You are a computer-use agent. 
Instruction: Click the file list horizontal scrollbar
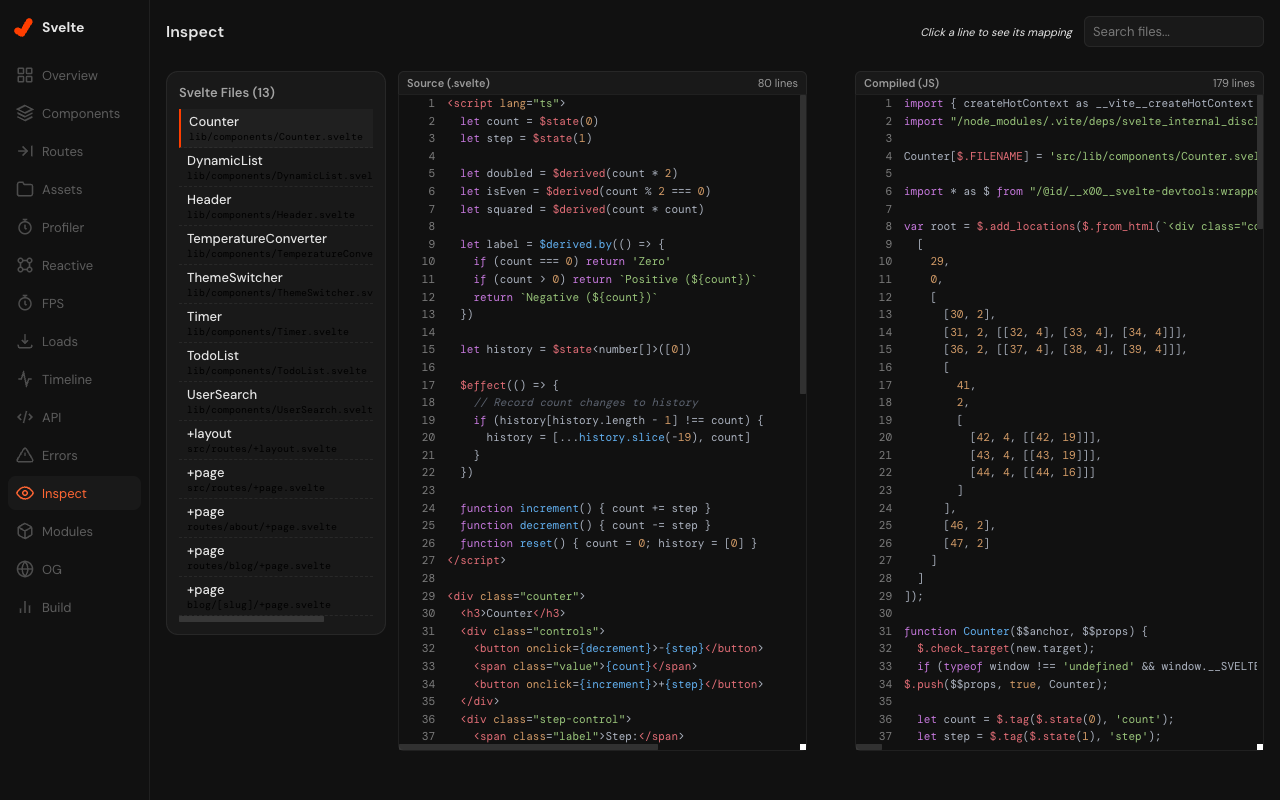(x=251, y=619)
